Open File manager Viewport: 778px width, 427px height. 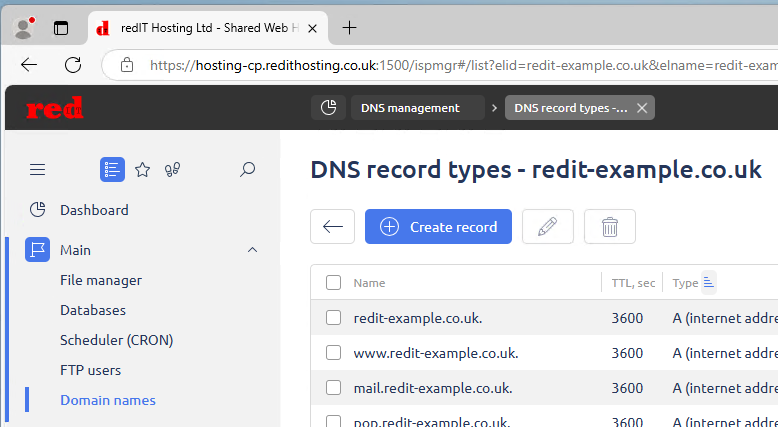click(x=101, y=280)
